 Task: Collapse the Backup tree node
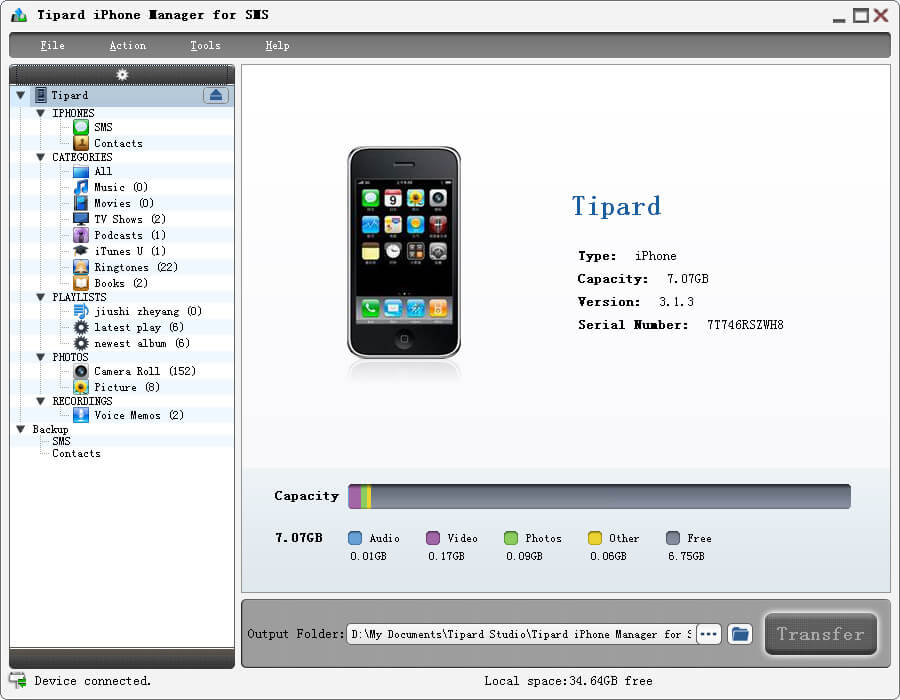21,429
